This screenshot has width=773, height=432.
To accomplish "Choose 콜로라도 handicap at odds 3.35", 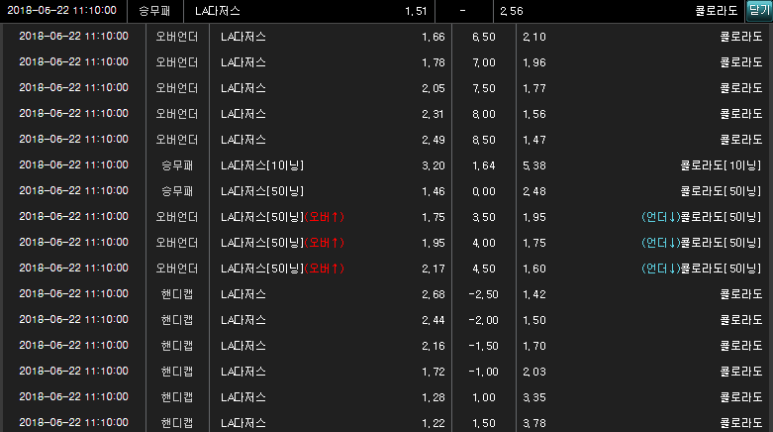I will tap(643, 397).
